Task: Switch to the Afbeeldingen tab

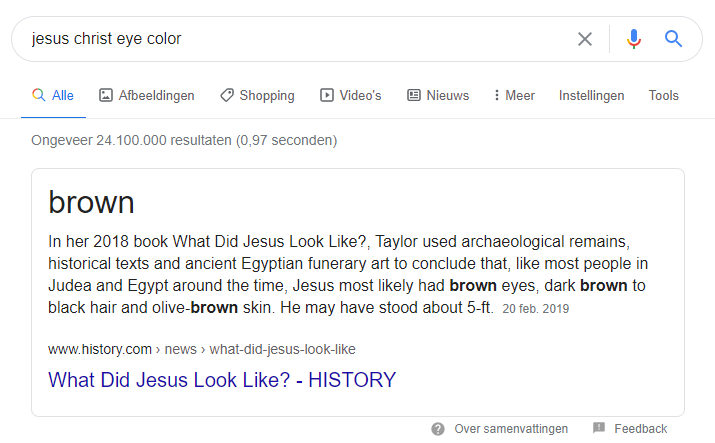Action: pyautogui.click(x=156, y=96)
